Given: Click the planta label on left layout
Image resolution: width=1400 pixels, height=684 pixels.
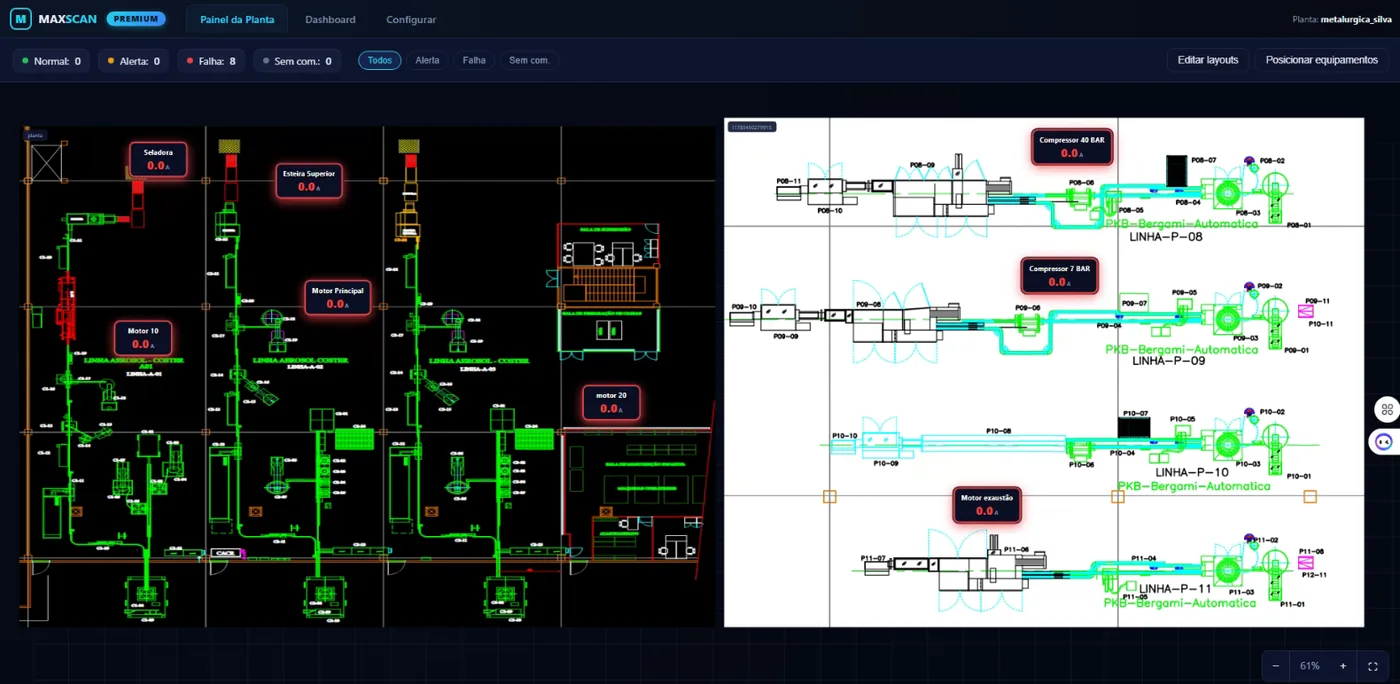Looking at the screenshot, I should tap(35, 135).
